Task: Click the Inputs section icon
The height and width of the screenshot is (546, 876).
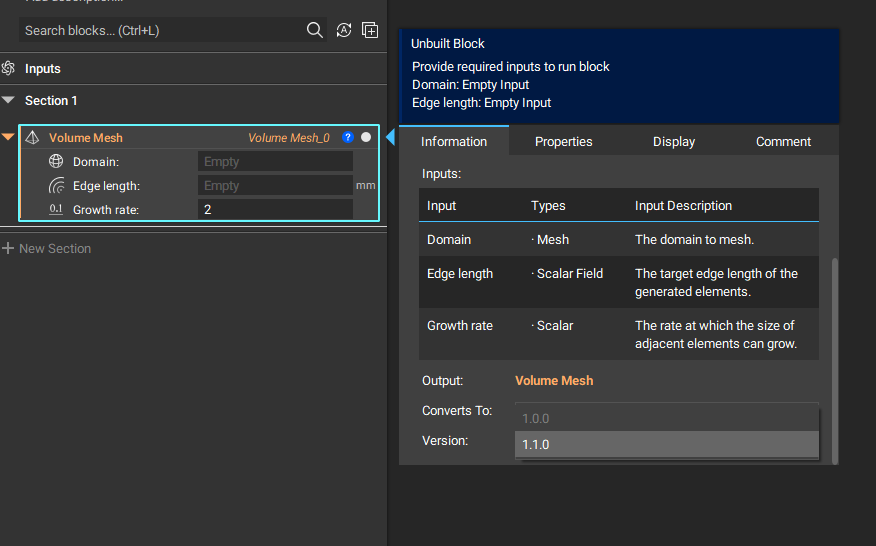Action: [x=8, y=68]
